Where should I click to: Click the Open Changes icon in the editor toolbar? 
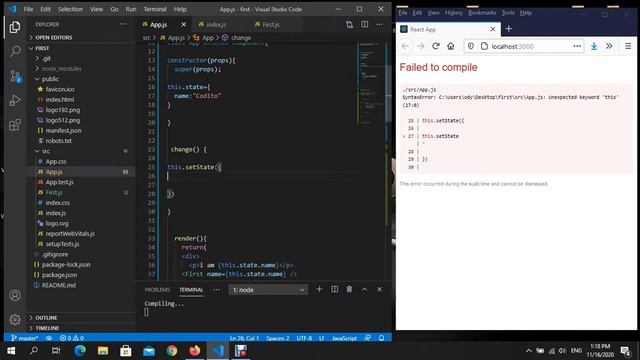(349, 24)
